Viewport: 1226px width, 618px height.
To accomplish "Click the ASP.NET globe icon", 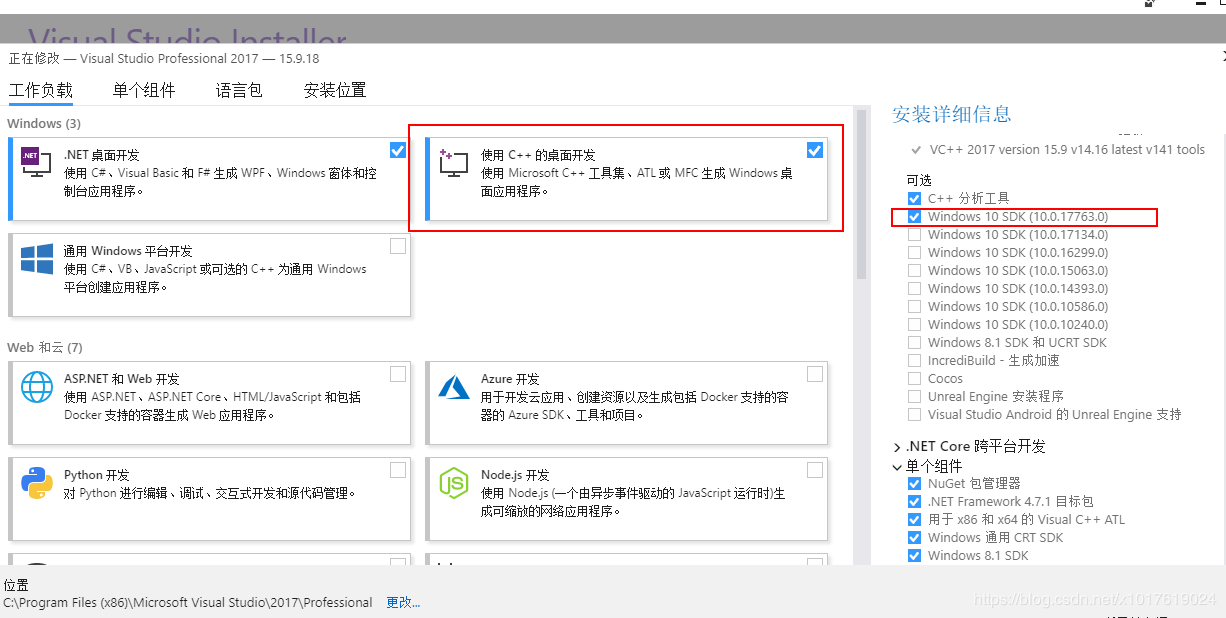I will coord(37,386).
